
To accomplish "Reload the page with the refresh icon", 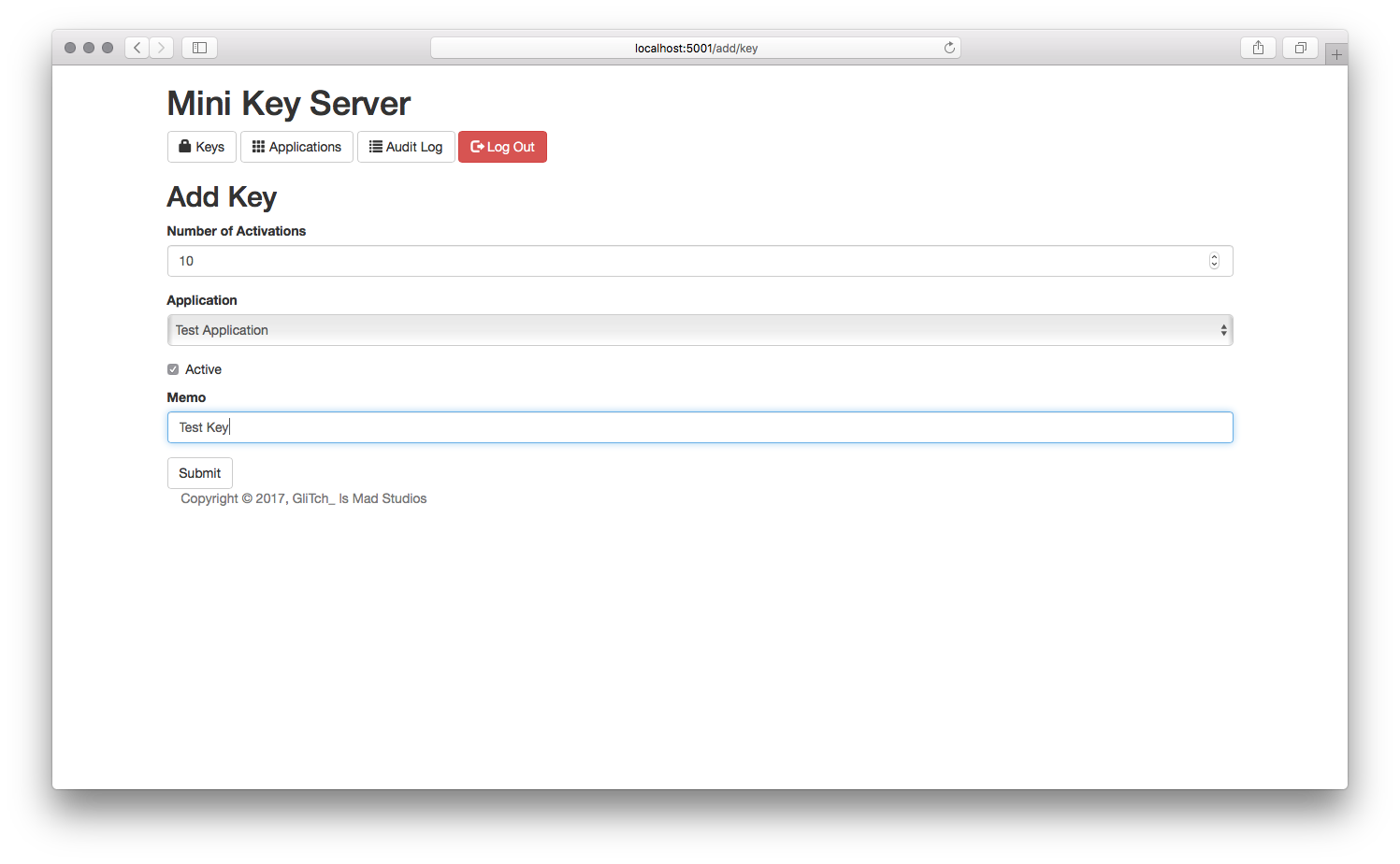I will [x=949, y=48].
